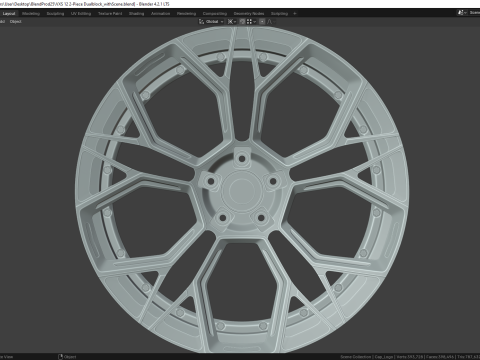The image size is (480, 360).
Task: Click the Object mouse hint in status bar
Action: point(67,357)
